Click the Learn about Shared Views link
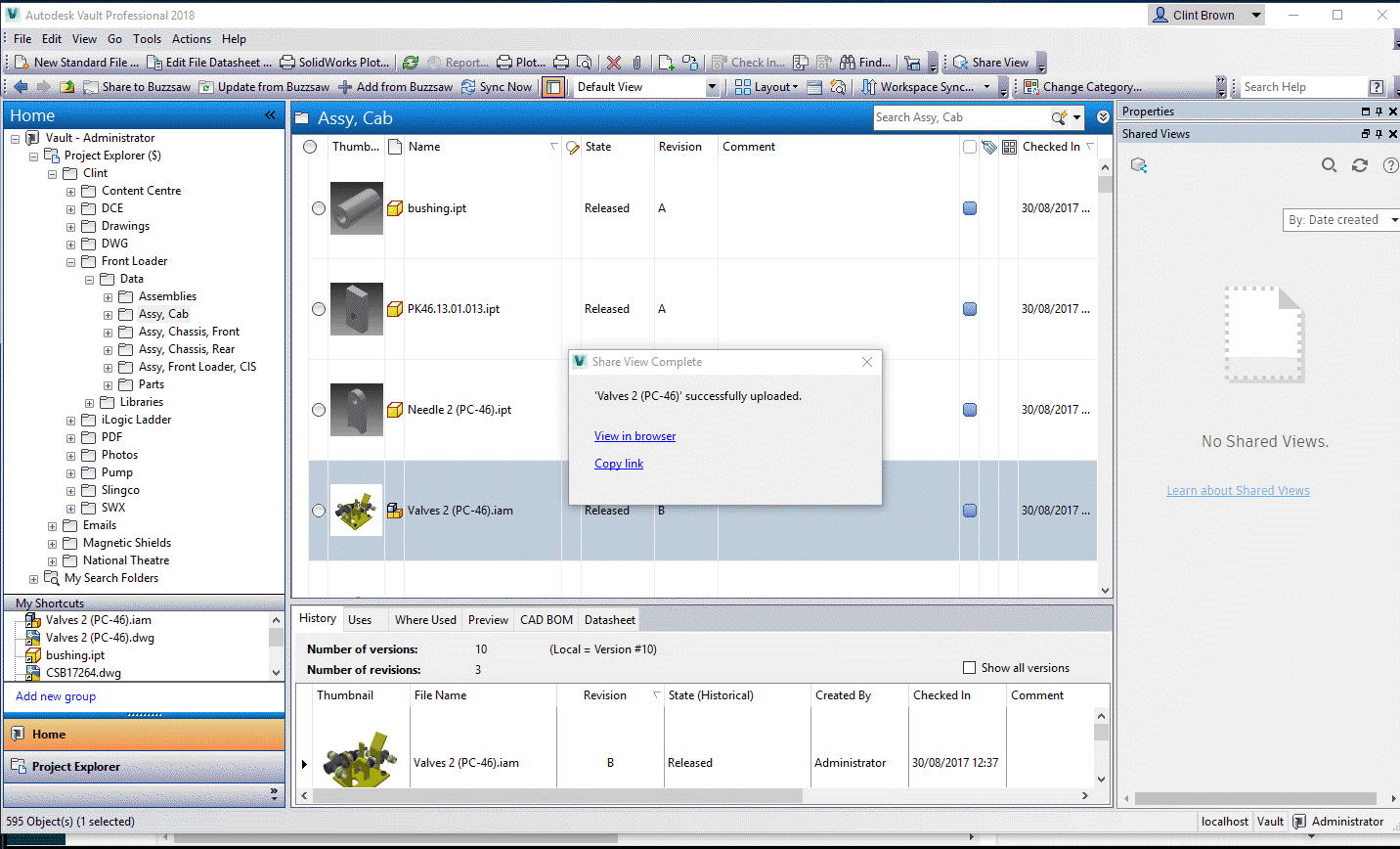This screenshot has height=849, width=1400. click(1238, 491)
